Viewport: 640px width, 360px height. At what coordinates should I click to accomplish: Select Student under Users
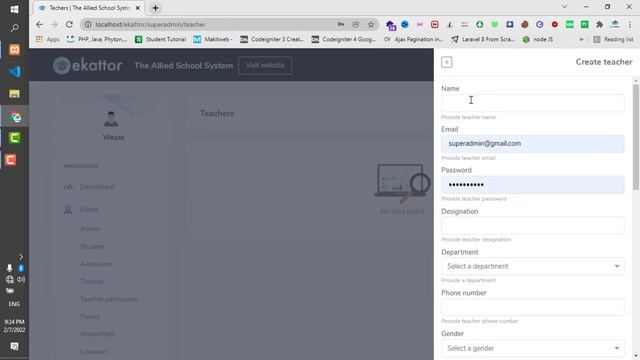tap(92, 247)
